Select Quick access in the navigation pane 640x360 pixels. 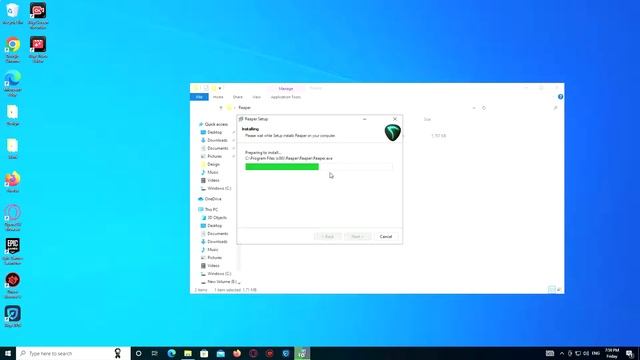click(x=213, y=124)
